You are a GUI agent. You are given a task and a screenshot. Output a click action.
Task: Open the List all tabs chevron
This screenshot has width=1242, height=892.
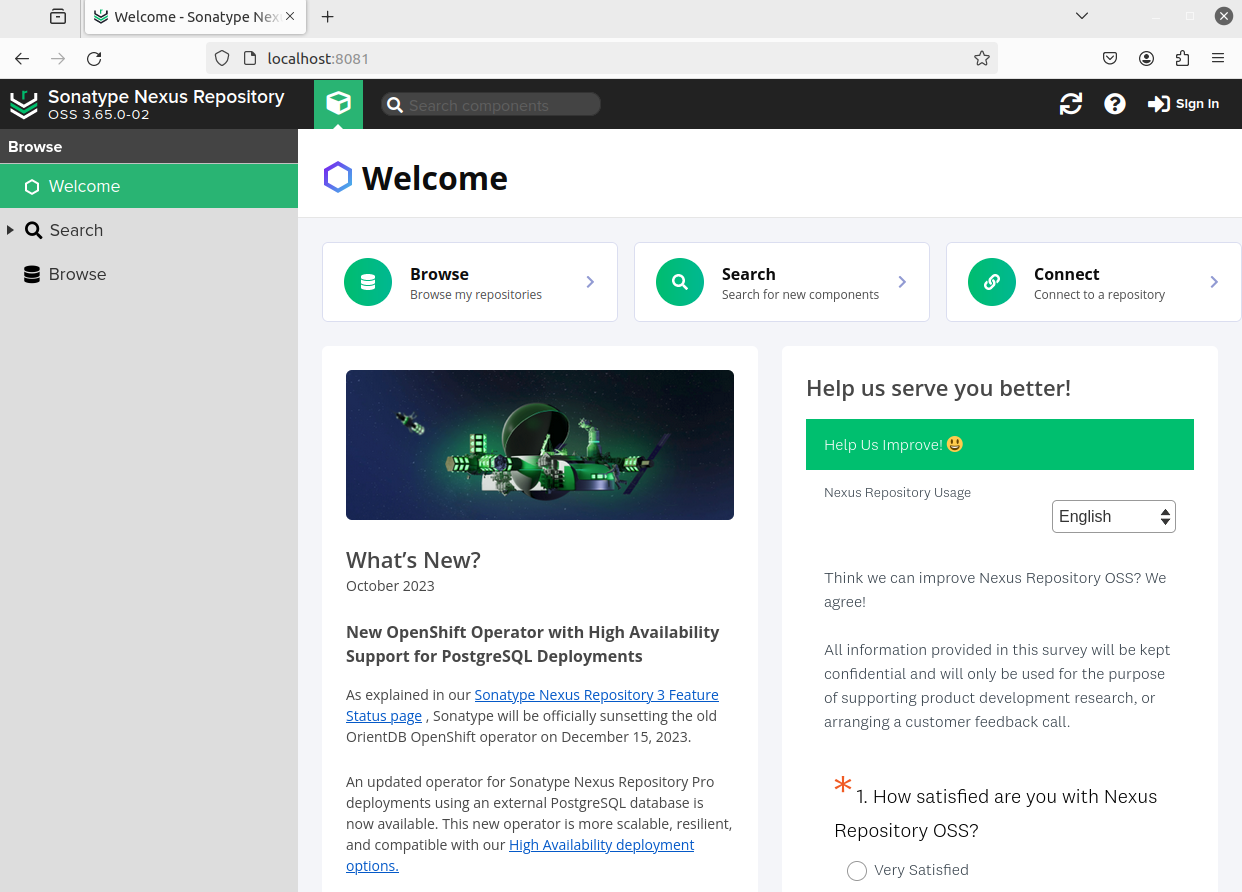click(1081, 16)
